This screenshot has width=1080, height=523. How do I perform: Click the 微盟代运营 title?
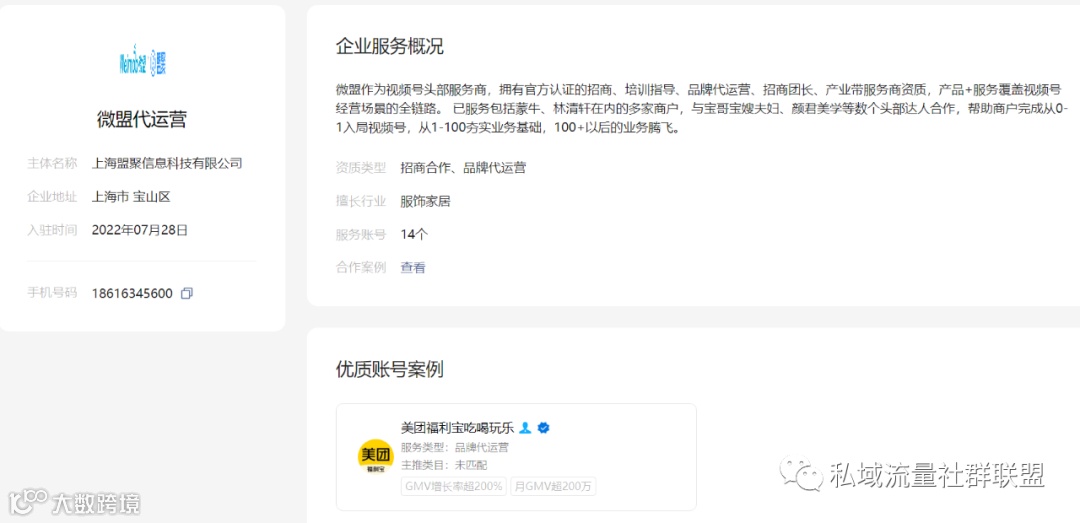142,119
